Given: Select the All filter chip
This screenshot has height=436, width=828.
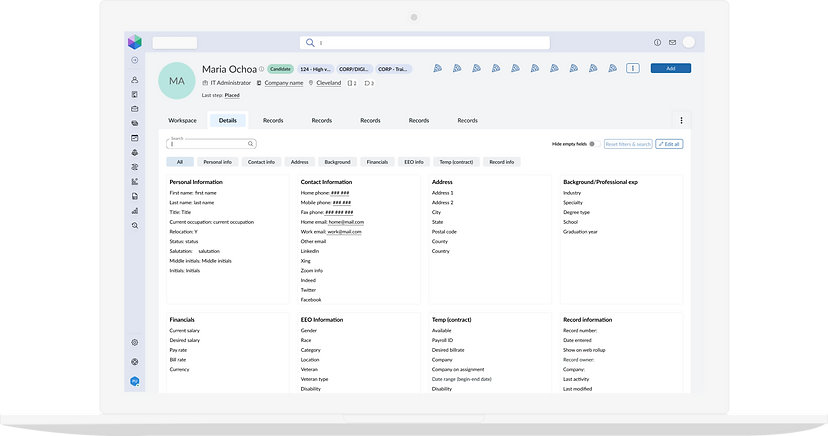Looking at the screenshot, I should 180,162.
